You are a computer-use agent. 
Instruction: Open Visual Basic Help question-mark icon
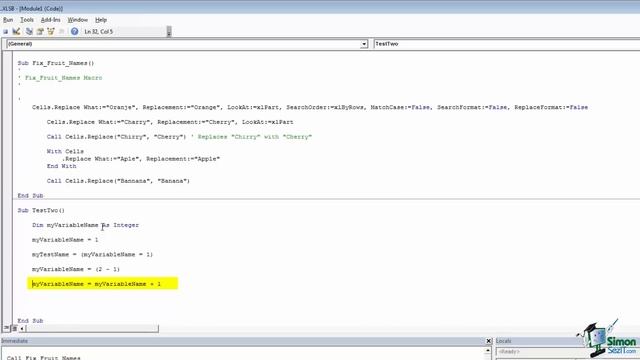click(x=74, y=31)
